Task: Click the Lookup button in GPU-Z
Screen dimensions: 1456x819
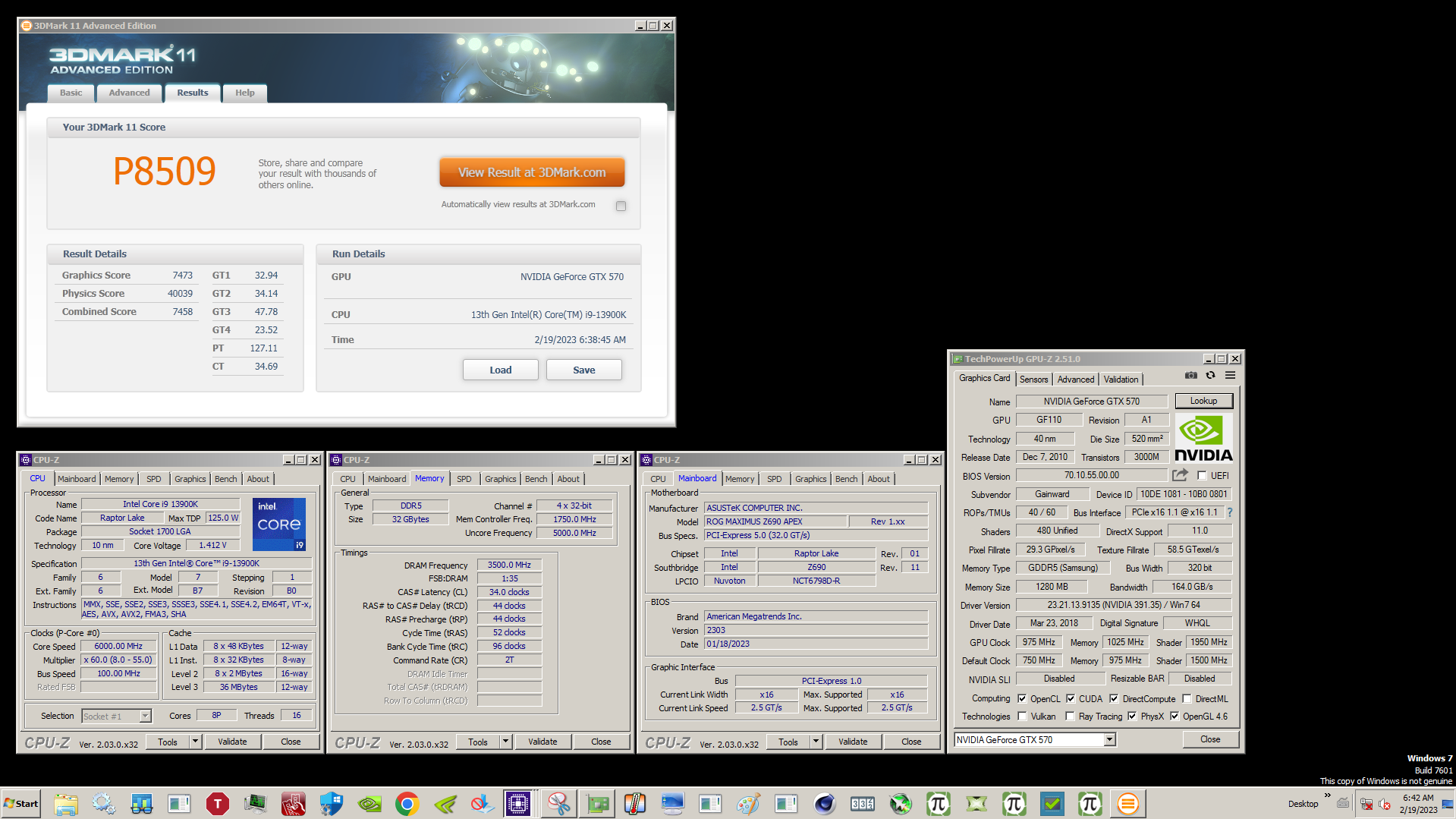Action: [x=1203, y=401]
